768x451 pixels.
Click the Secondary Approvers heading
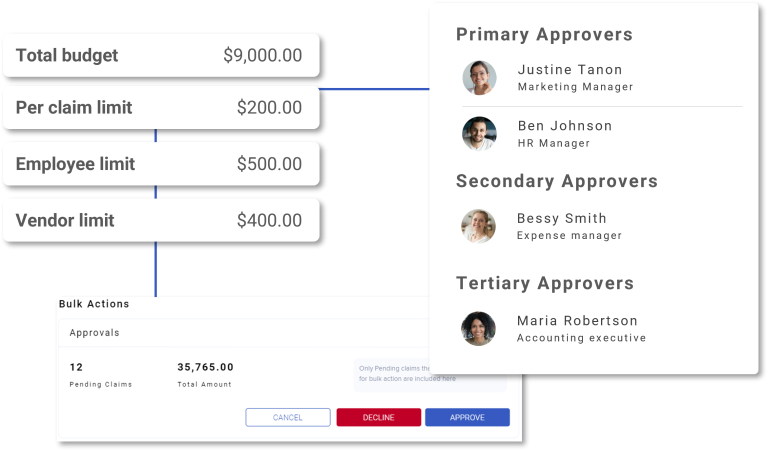pos(556,181)
